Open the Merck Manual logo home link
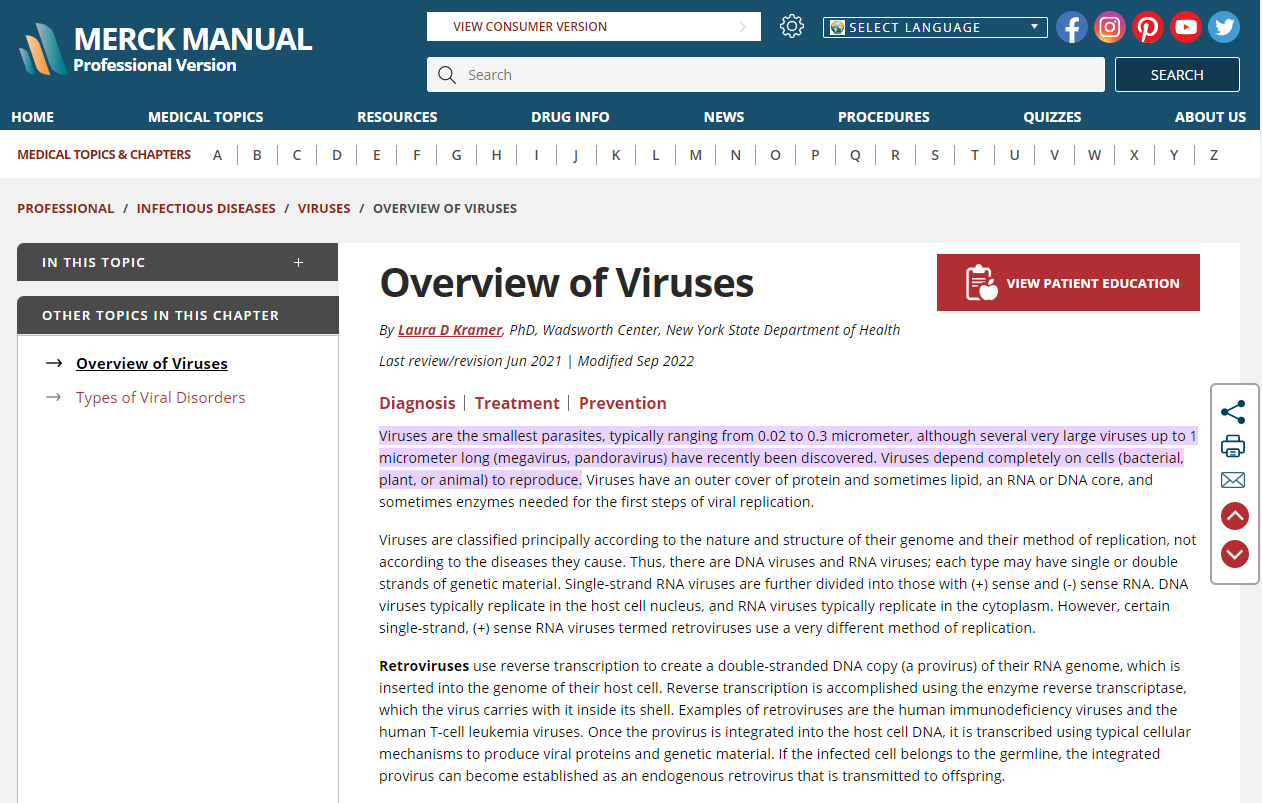The height and width of the screenshot is (803, 1262). click(166, 50)
